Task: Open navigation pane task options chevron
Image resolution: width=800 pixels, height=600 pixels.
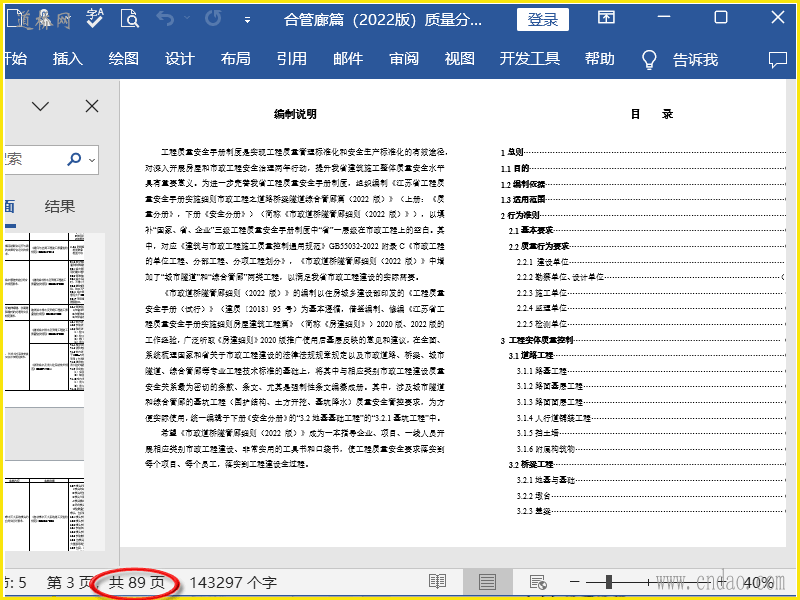Action: point(40,106)
